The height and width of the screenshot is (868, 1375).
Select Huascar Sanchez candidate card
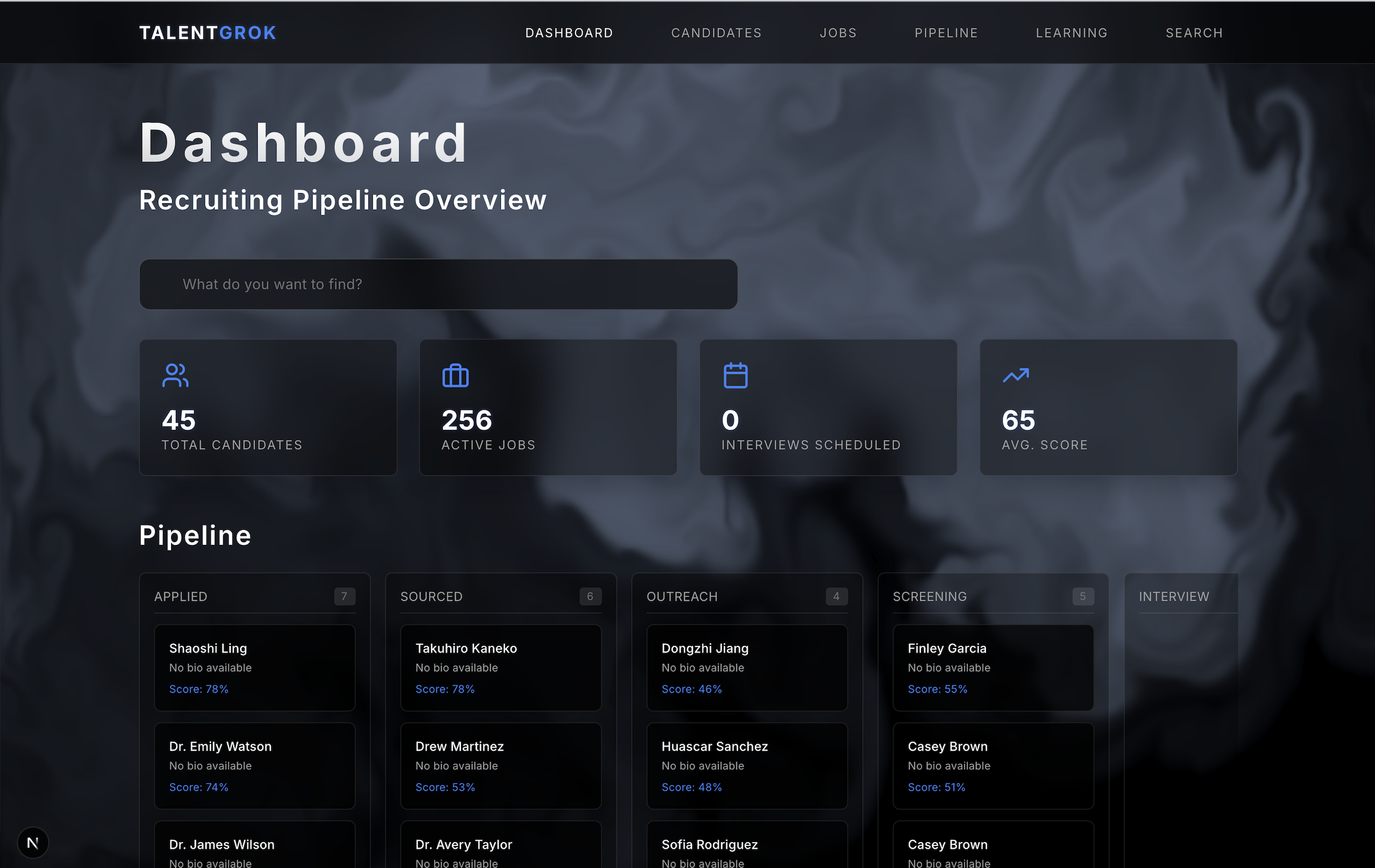coord(747,765)
